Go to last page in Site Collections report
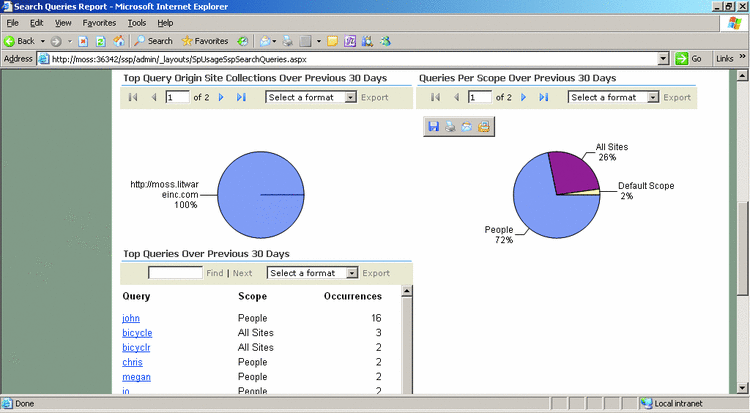The height and width of the screenshot is (413, 750). (x=241, y=97)
